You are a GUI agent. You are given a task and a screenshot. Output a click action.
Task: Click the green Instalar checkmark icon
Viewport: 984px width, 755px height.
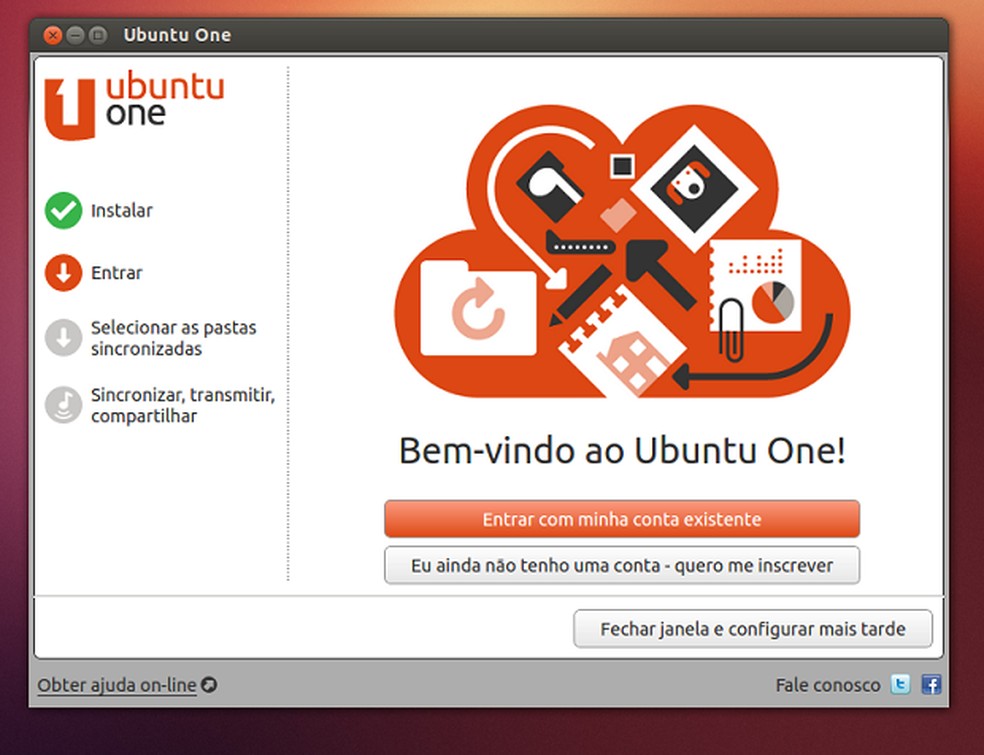point(63,210)
